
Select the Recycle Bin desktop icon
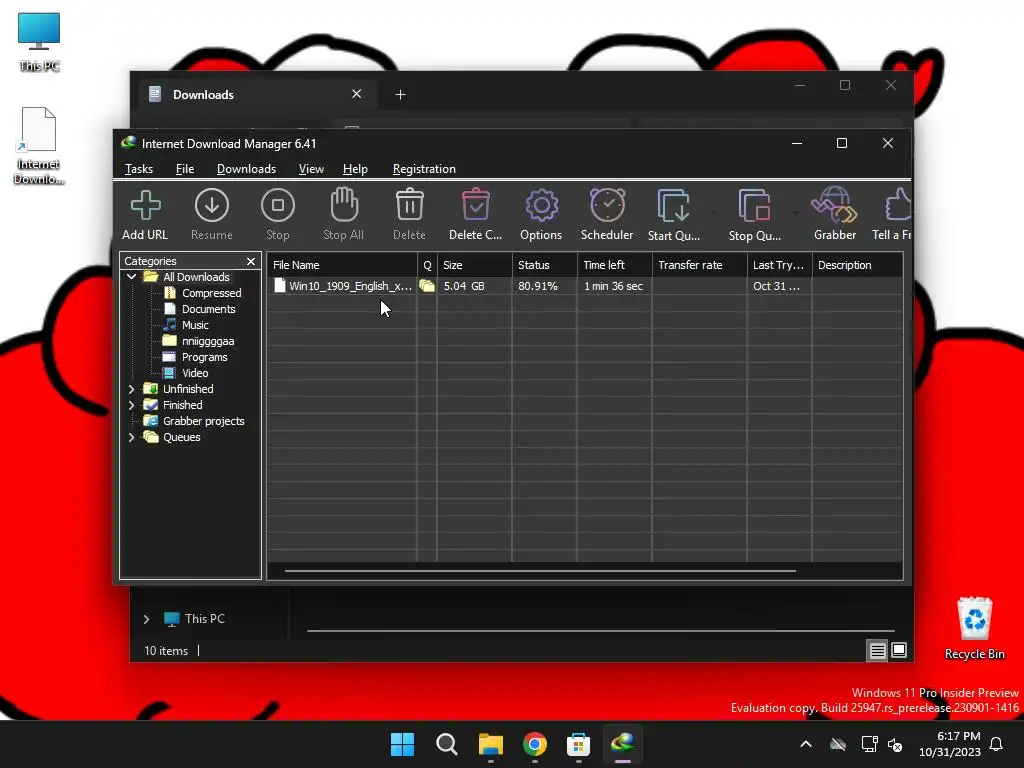pos(974,629)
